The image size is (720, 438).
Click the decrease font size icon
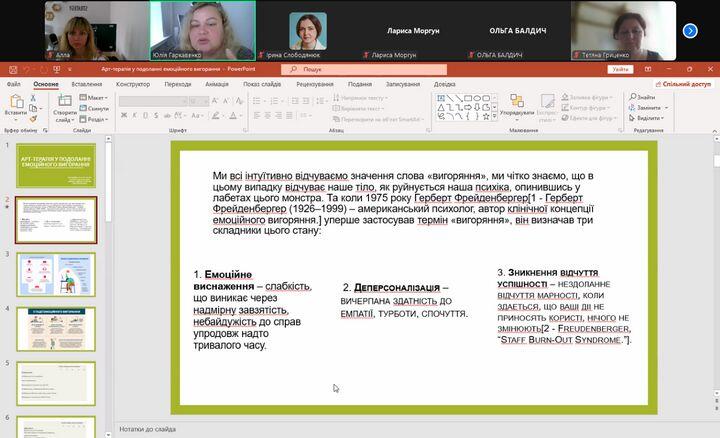point(226,101)
